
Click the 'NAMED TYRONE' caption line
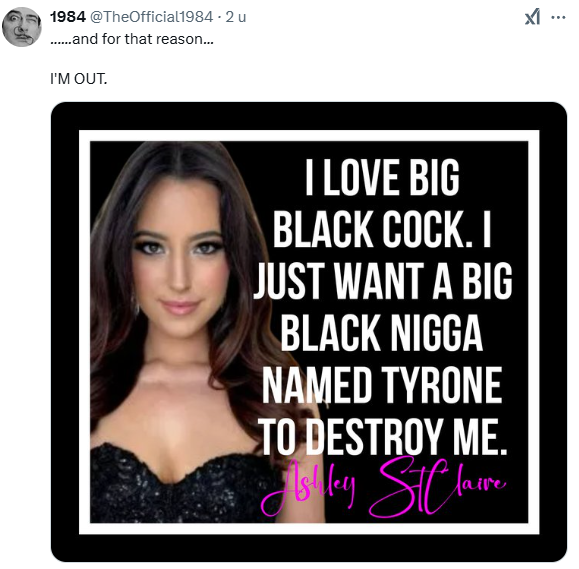[x=382, y=385]
